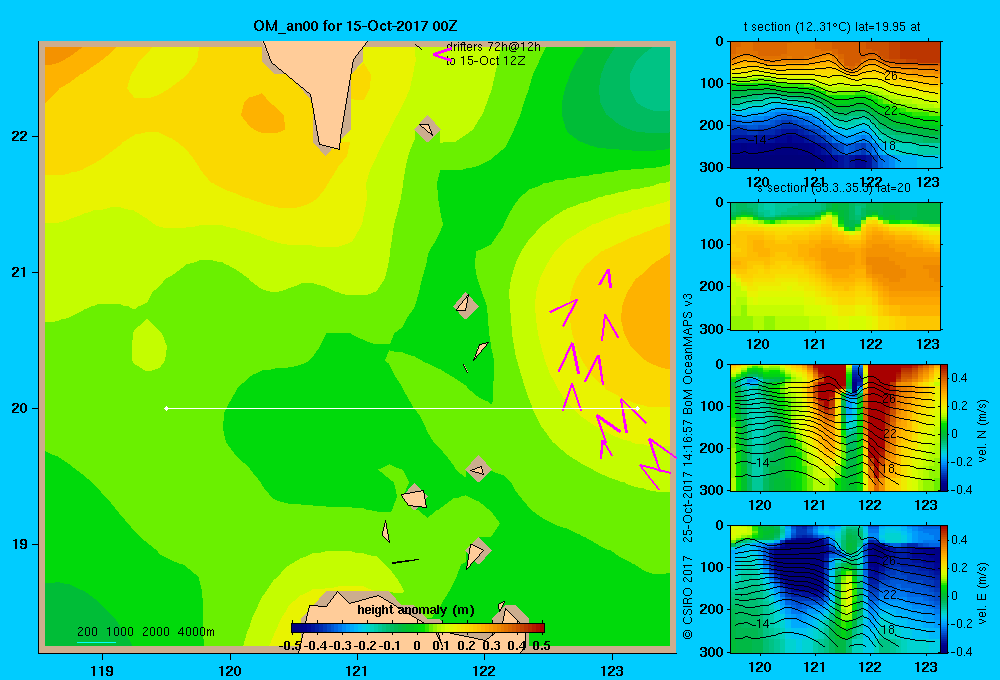Click the main map longitude label 122
The image size is (1000, 680).
[485, 671]
